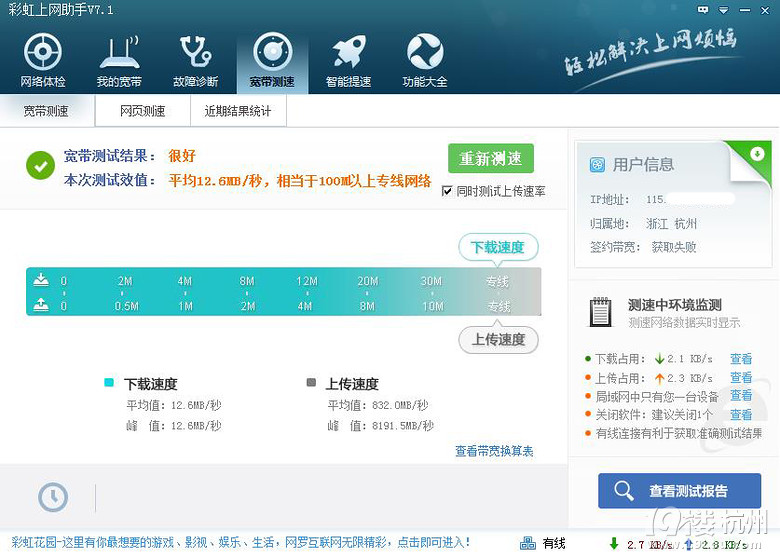Screen dimensions: 780x557
Task: Click 查看 link beside 关闭软件
Action: pyautogui.click(x=741, y=414)
